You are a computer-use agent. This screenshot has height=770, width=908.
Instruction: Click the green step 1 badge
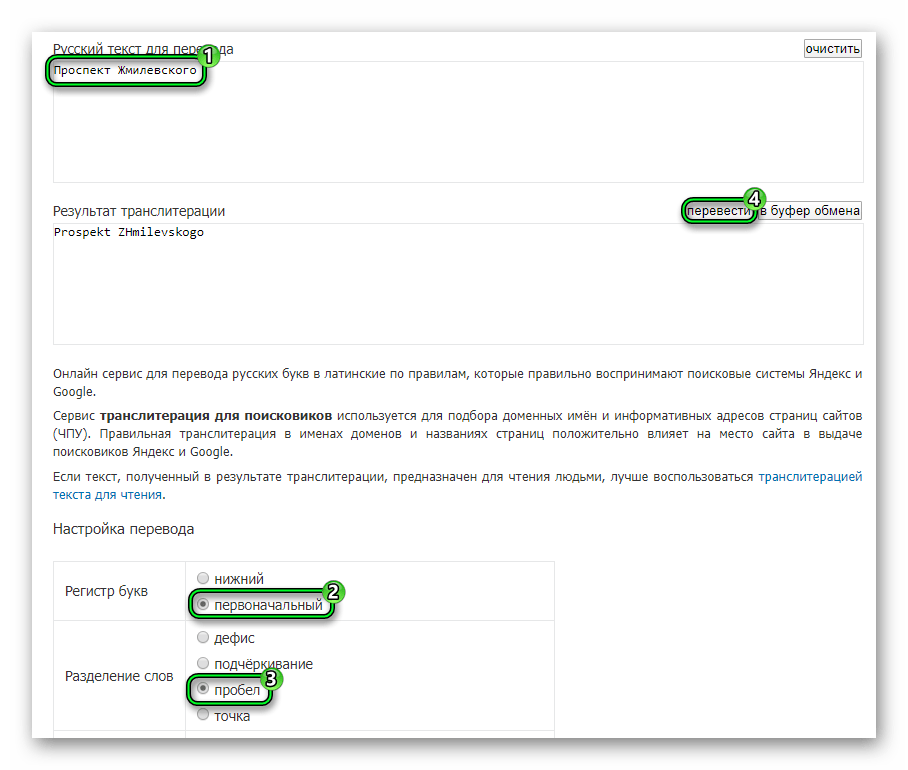(207, 56)
